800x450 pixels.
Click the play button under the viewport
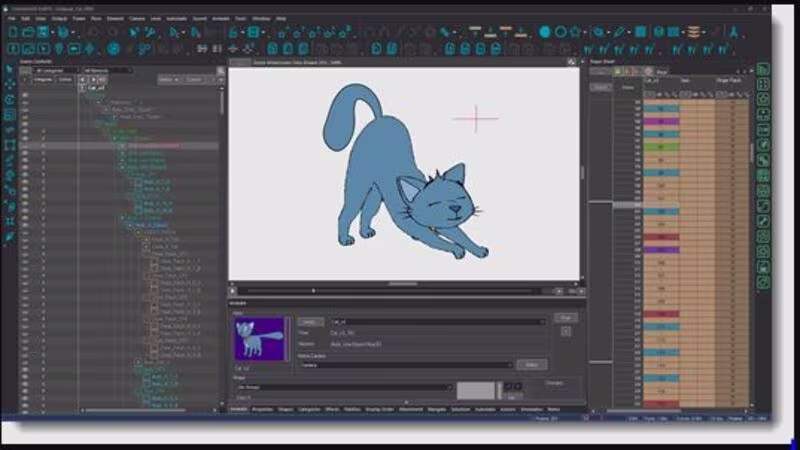click(233, 291)
